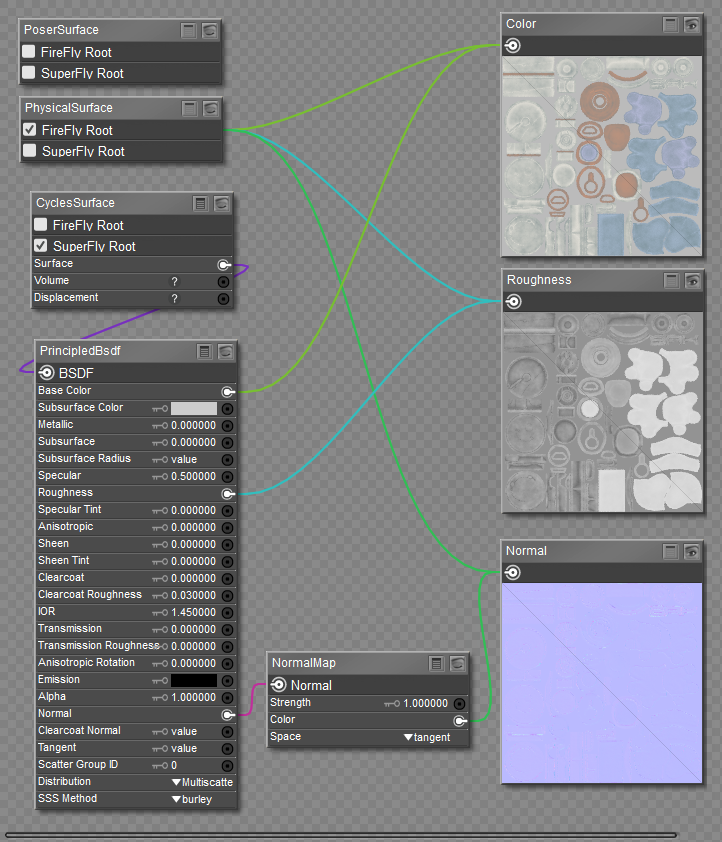Toggle preview icon on NormalMap node

pyautogui.click(x=457, y=664)
